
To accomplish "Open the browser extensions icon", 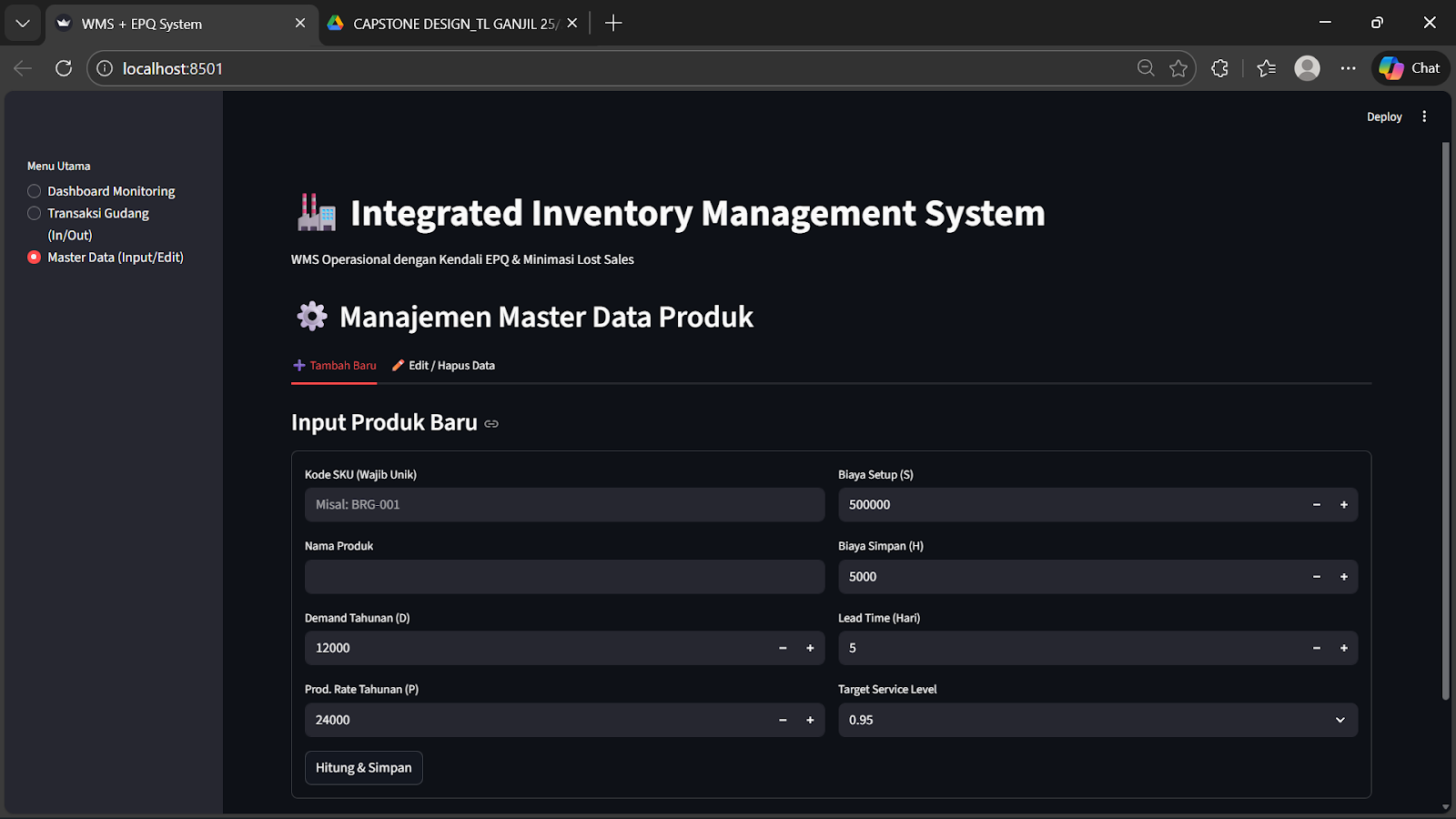I will tap(1219, 68).
